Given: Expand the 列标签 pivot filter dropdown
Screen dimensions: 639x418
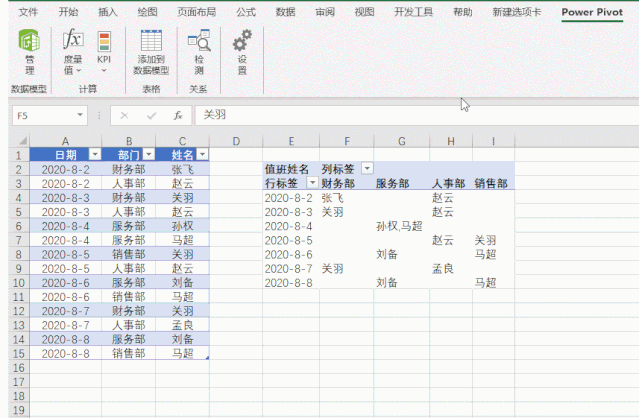Looking at the screenshot, I should pos(367,169).
